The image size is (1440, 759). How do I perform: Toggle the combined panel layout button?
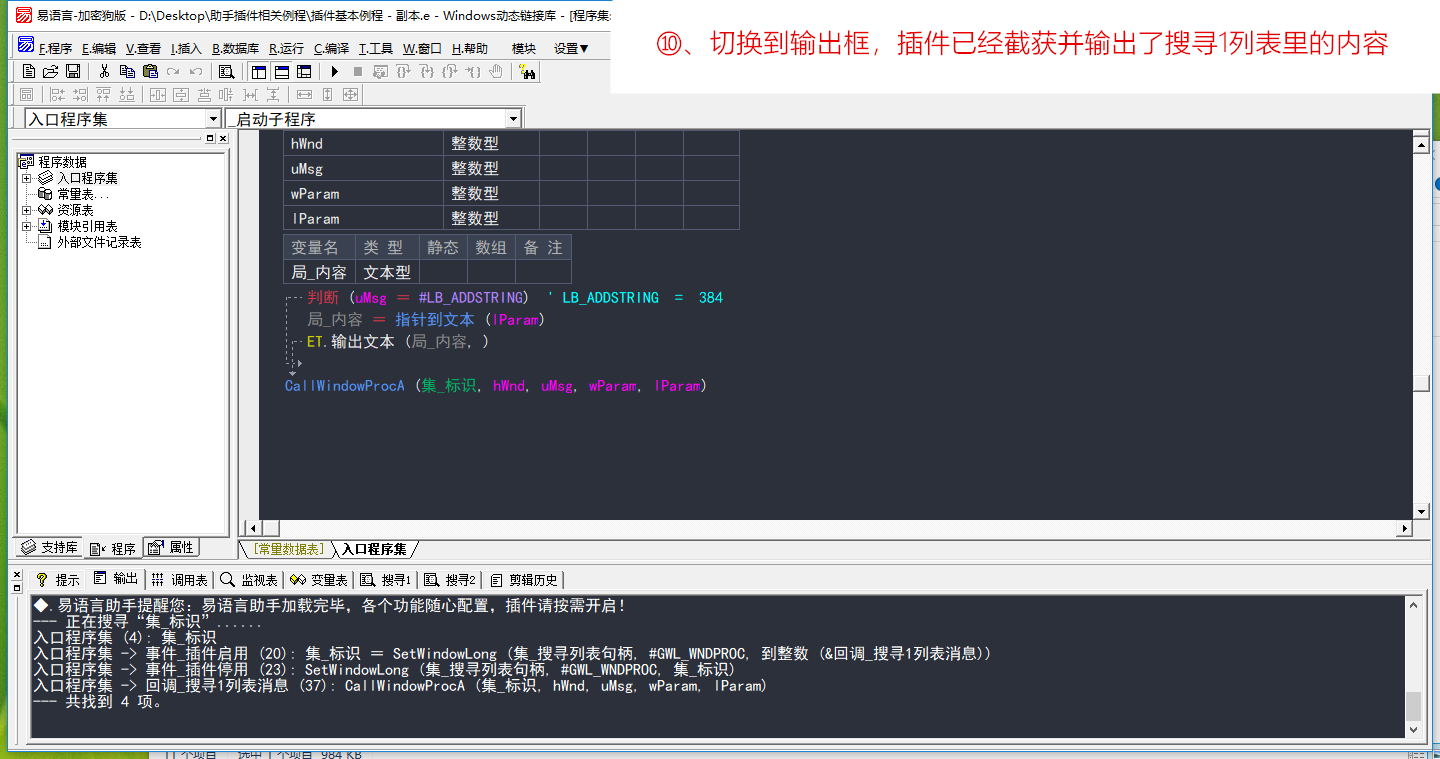[304, 71]
